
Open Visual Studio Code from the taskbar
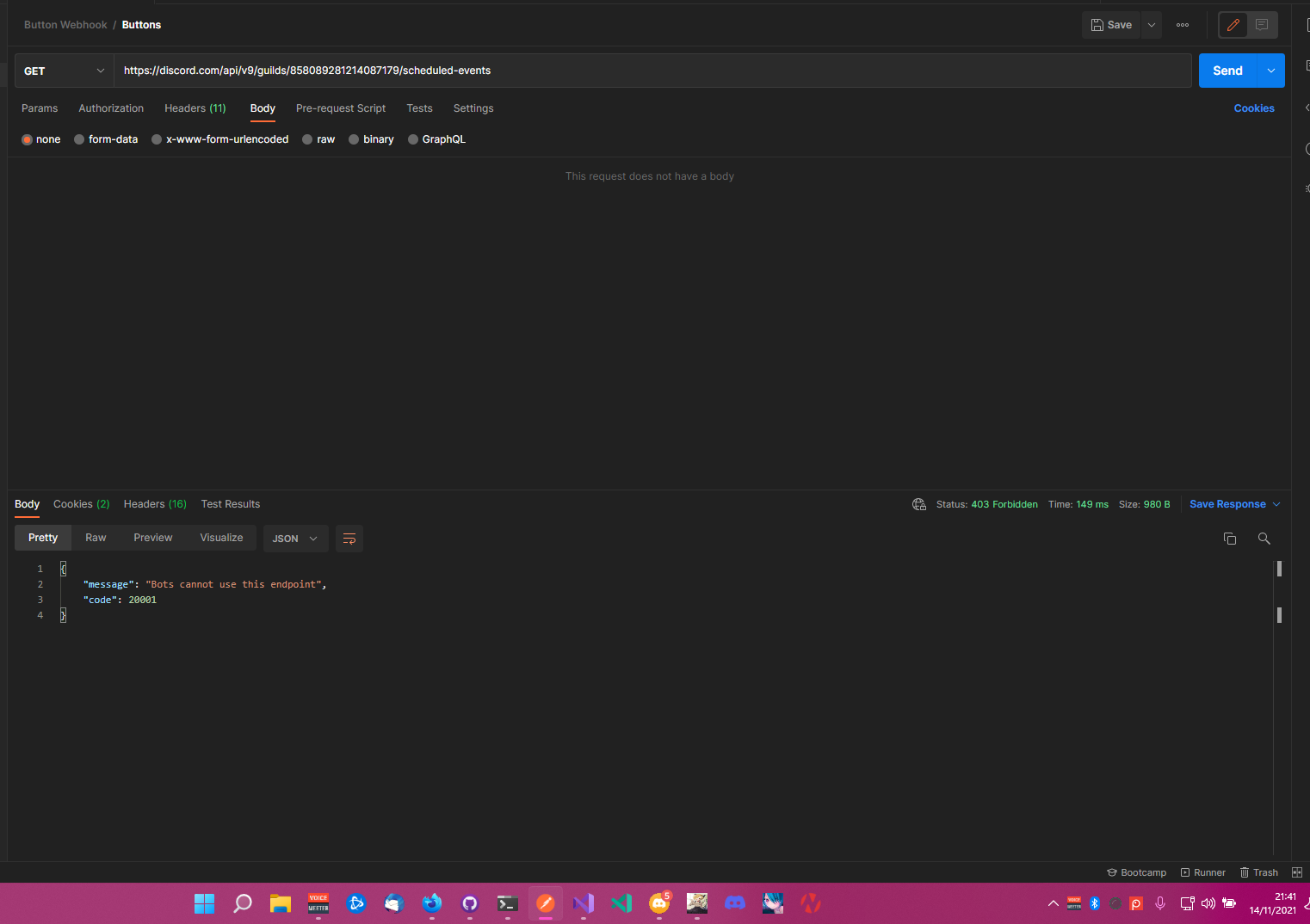pyautogui.click(x=621, y=903)
